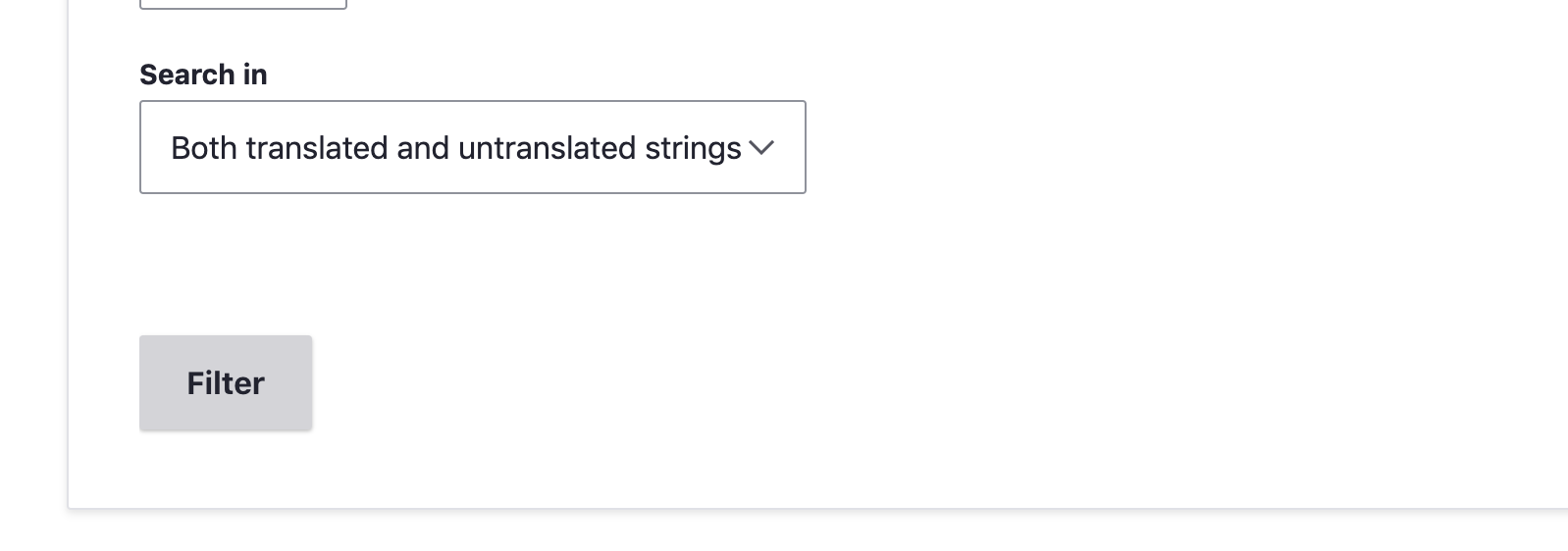Select 'Both translated and untranslated strings' text
Viewport: 1568px width, 551px height.
(x=455, y=148)
